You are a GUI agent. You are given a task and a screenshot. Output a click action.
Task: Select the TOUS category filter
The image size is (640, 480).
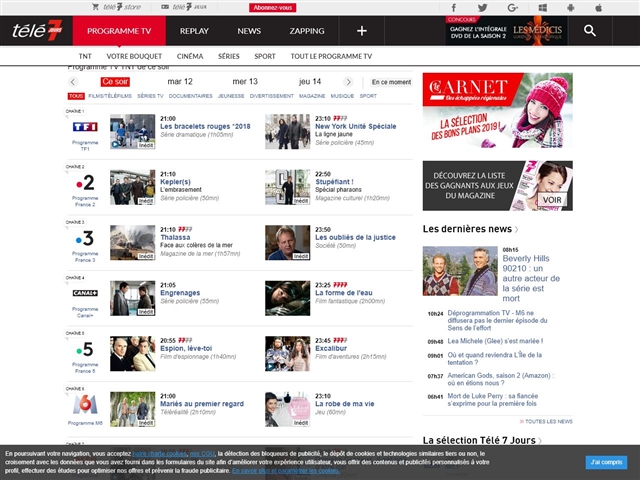coord(76,96)
